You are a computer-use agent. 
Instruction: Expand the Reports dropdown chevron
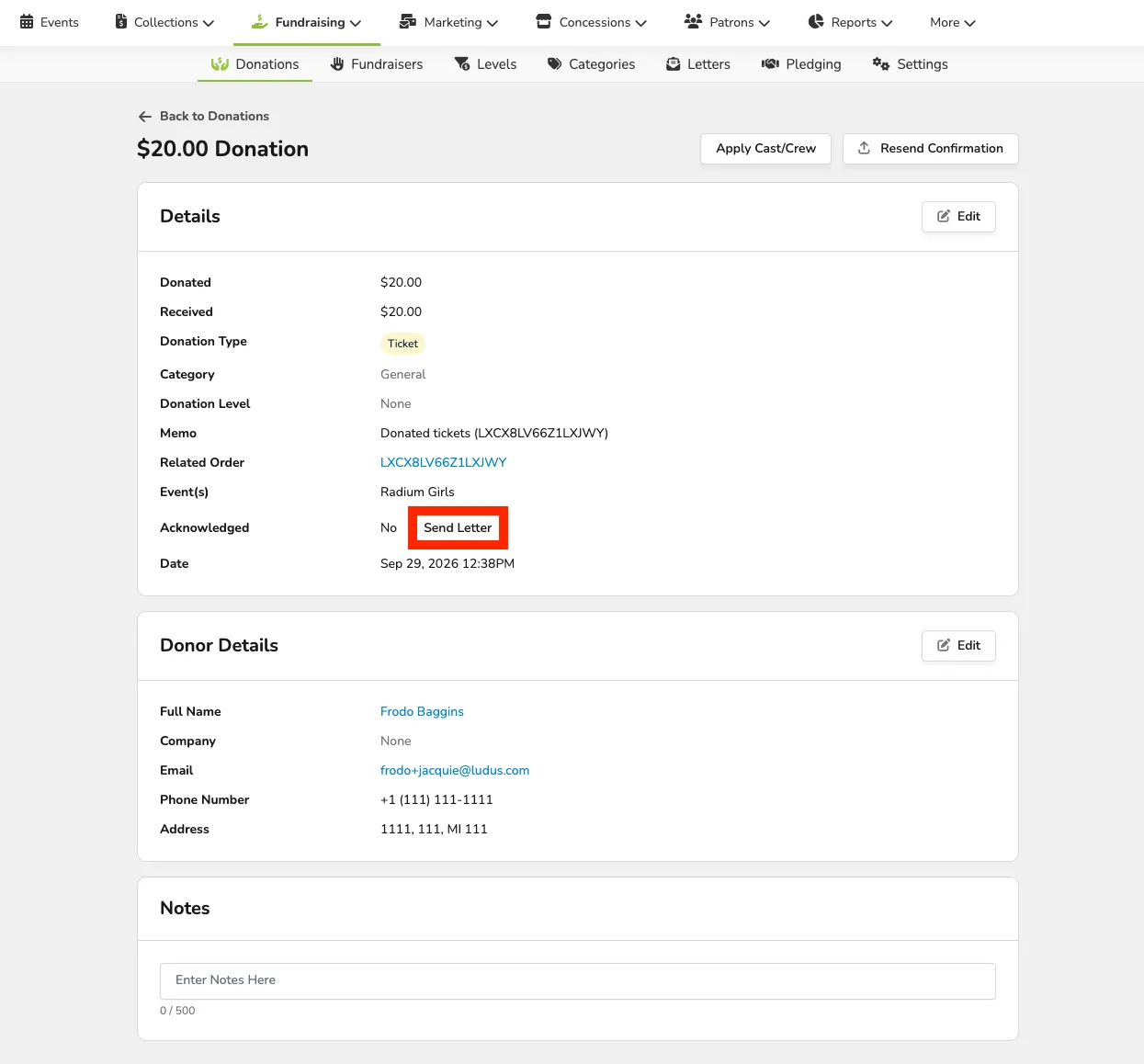[x=887, y=23]
